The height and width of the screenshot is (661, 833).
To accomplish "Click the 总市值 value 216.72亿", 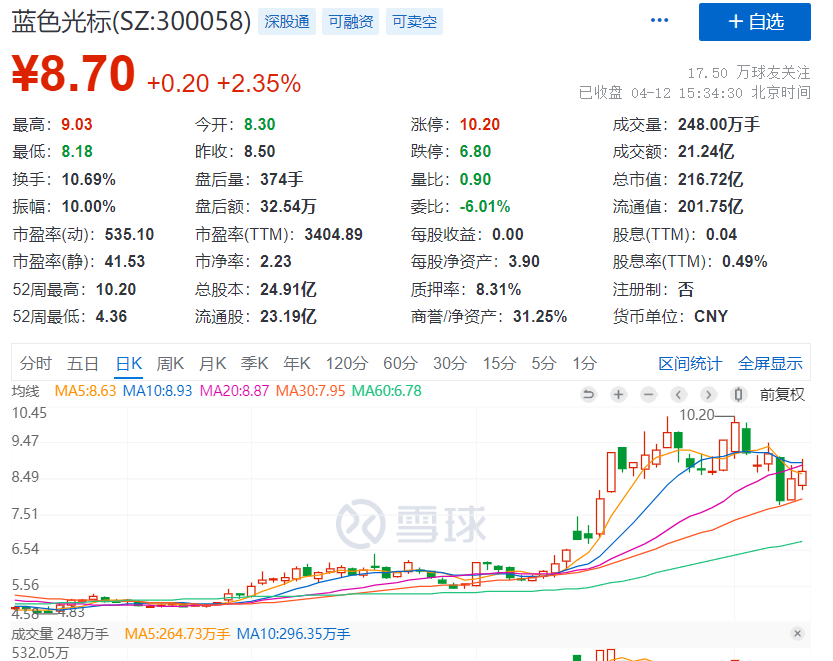I will [710, 180].
